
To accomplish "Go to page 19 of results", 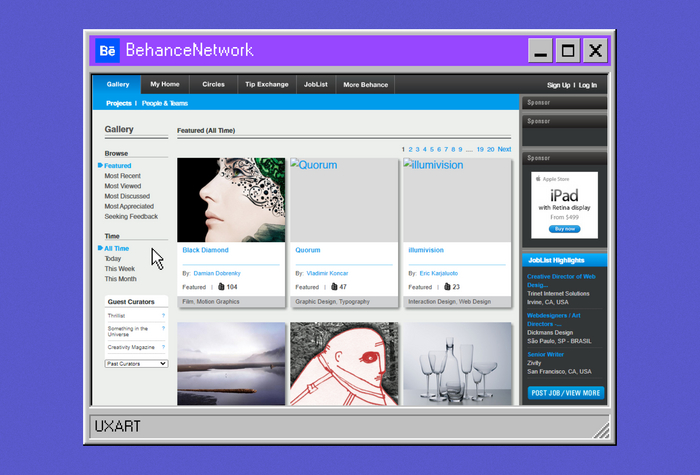I will click(x=480, y=150).
